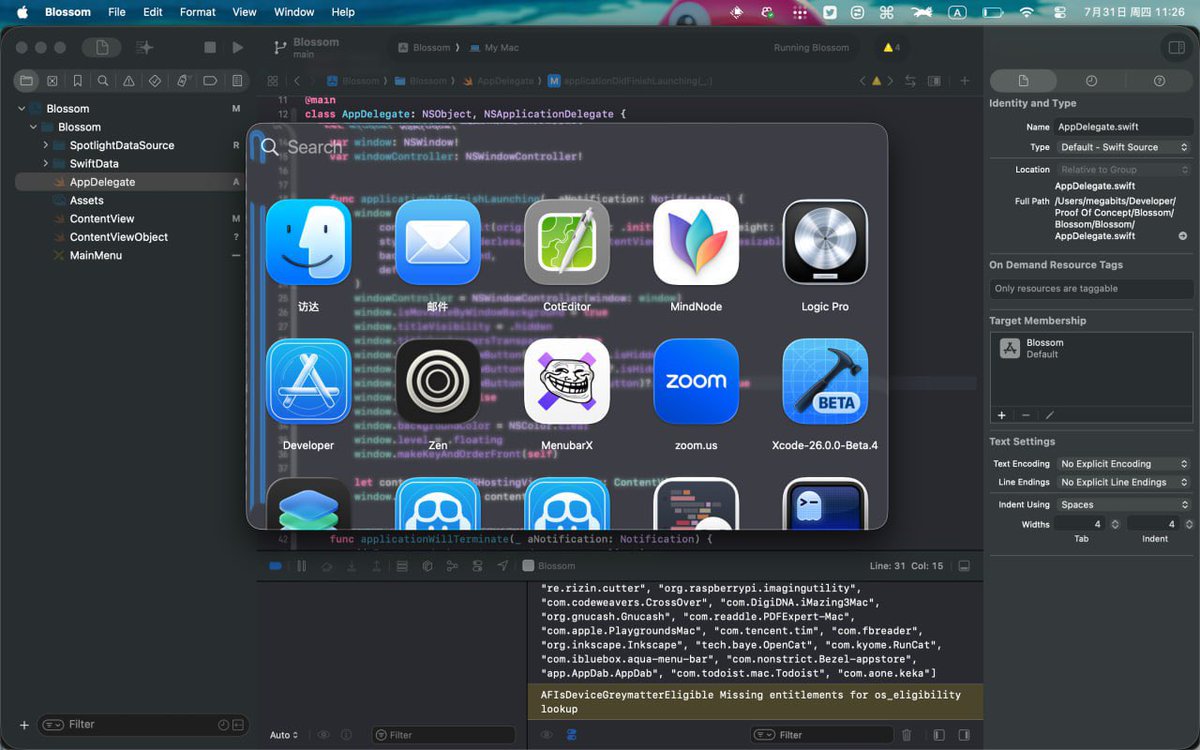Open the Report navigator icon

coord(237,81)
